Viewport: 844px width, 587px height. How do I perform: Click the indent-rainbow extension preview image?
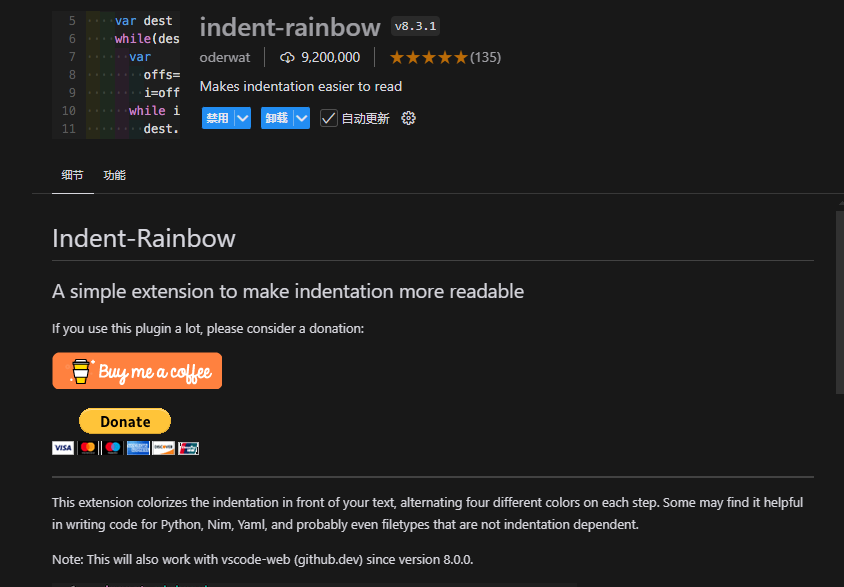pos(116,75)
